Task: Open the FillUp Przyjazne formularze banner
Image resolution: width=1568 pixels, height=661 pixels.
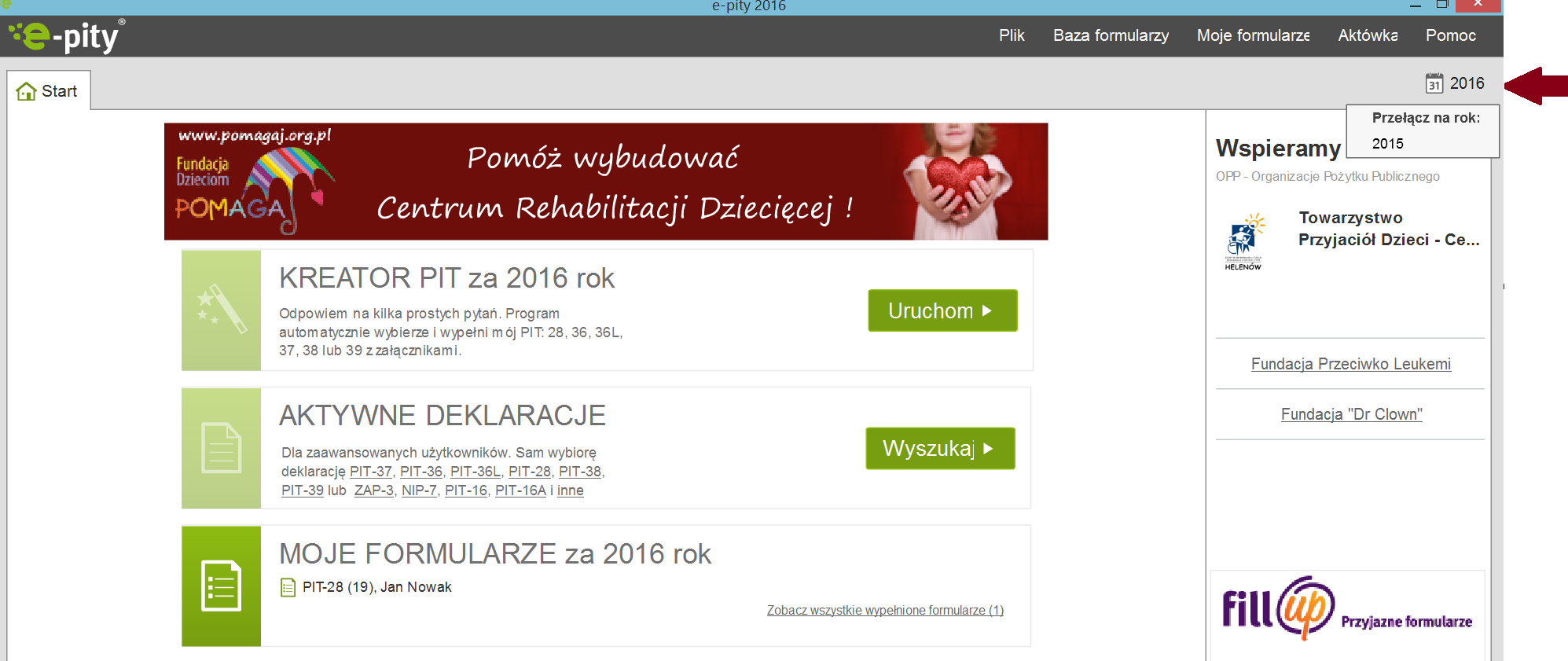Action: click(x=1346, y=609)
